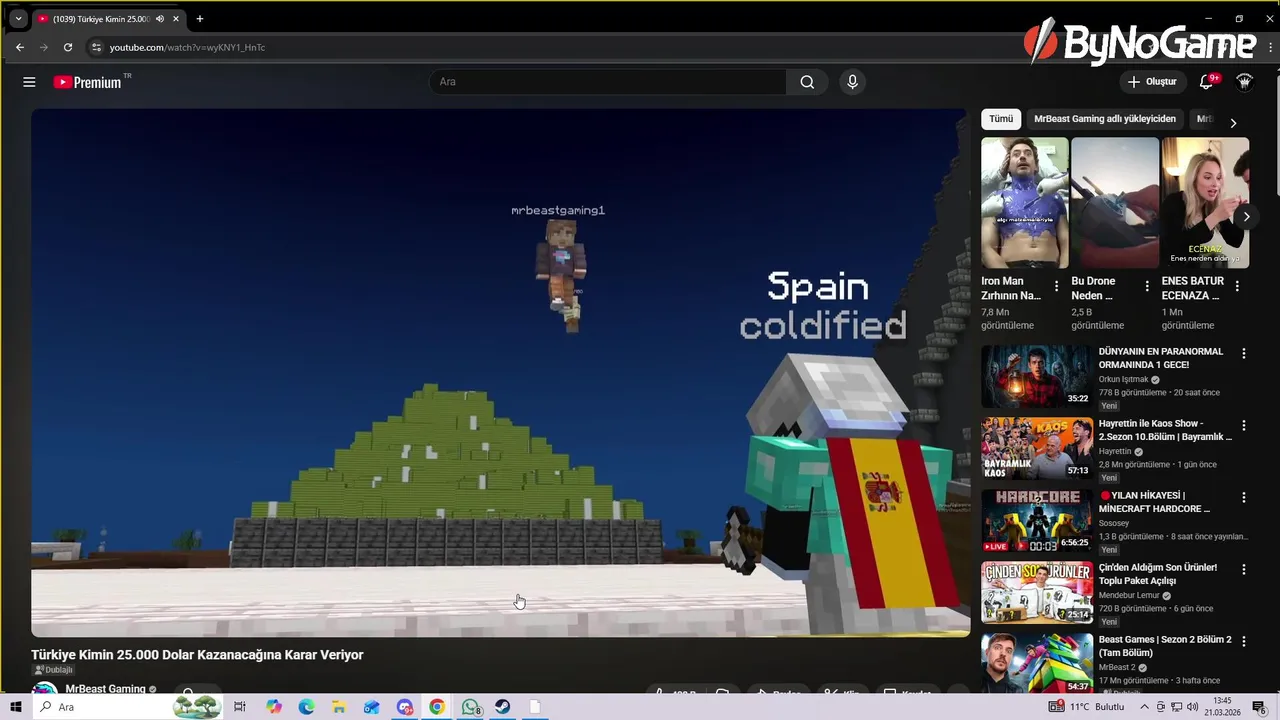Show more filter chips with right chevron
The image size is (1280, 720).
pos(1233,122)
